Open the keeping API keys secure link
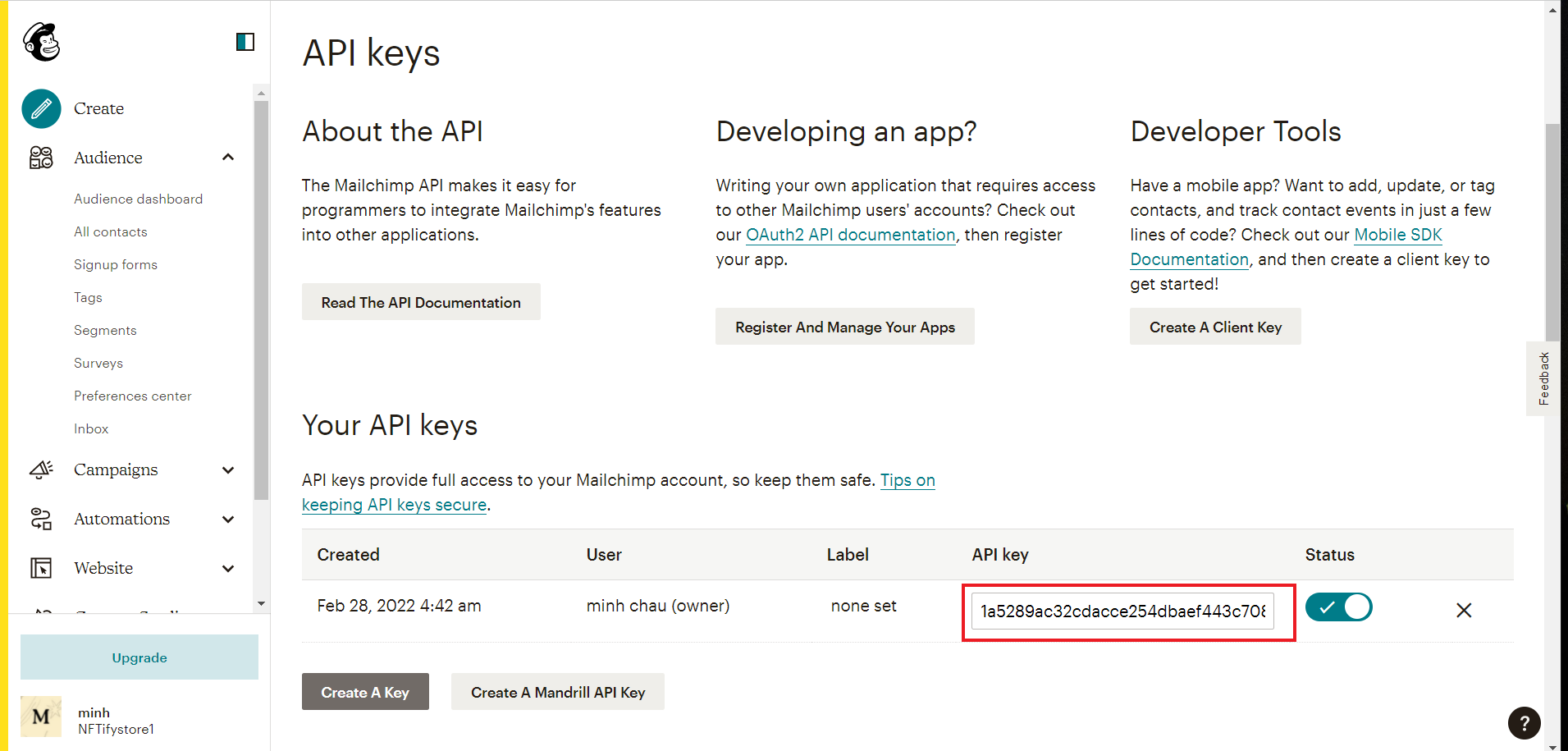Viewport: 1568px width, 751px height. pos(394,505)
